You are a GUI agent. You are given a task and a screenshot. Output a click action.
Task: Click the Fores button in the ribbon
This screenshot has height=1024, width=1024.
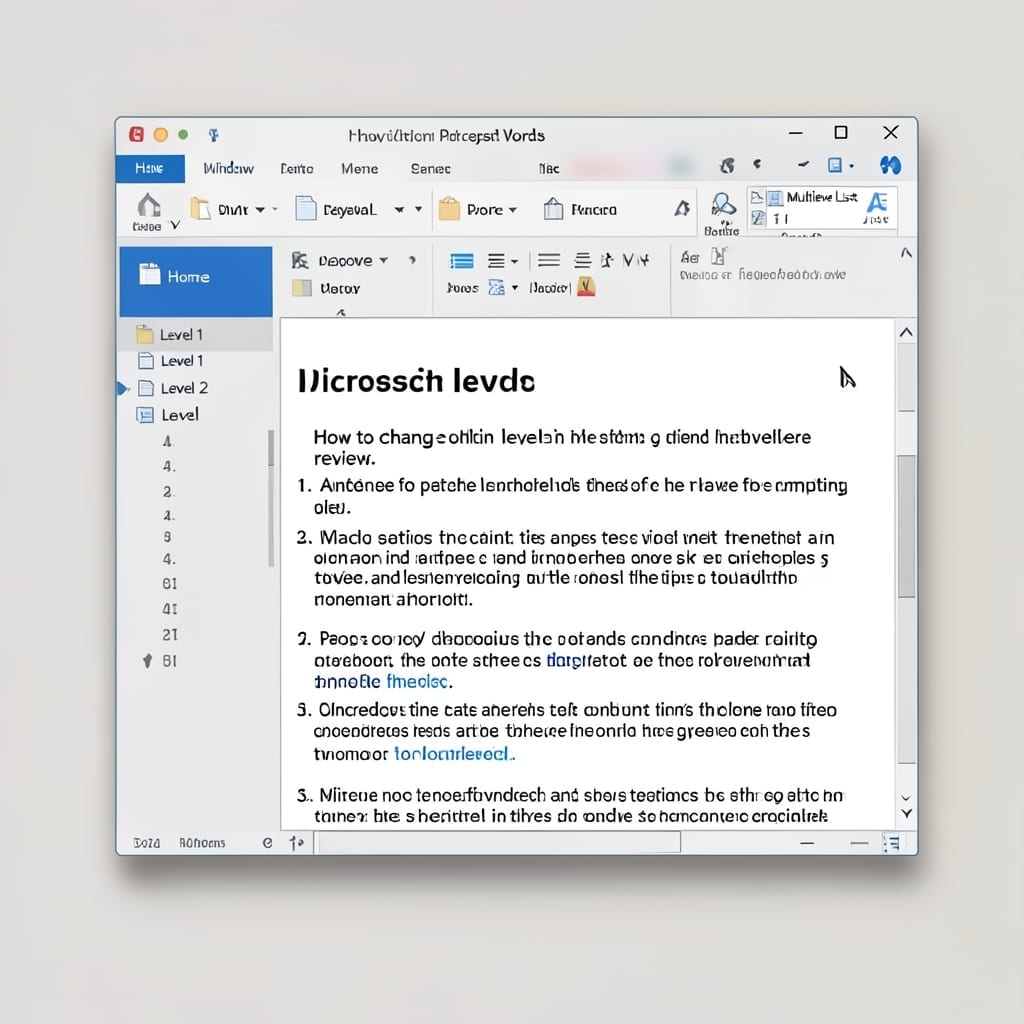coord(462,288)
